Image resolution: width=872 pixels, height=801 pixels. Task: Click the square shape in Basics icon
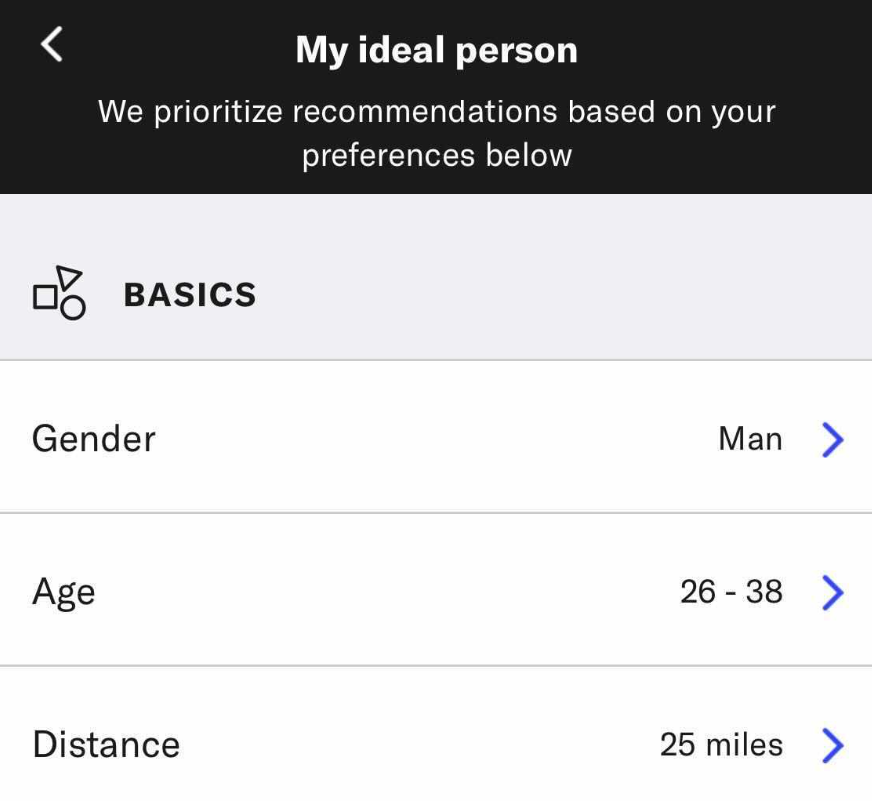[x=45, y=296]
